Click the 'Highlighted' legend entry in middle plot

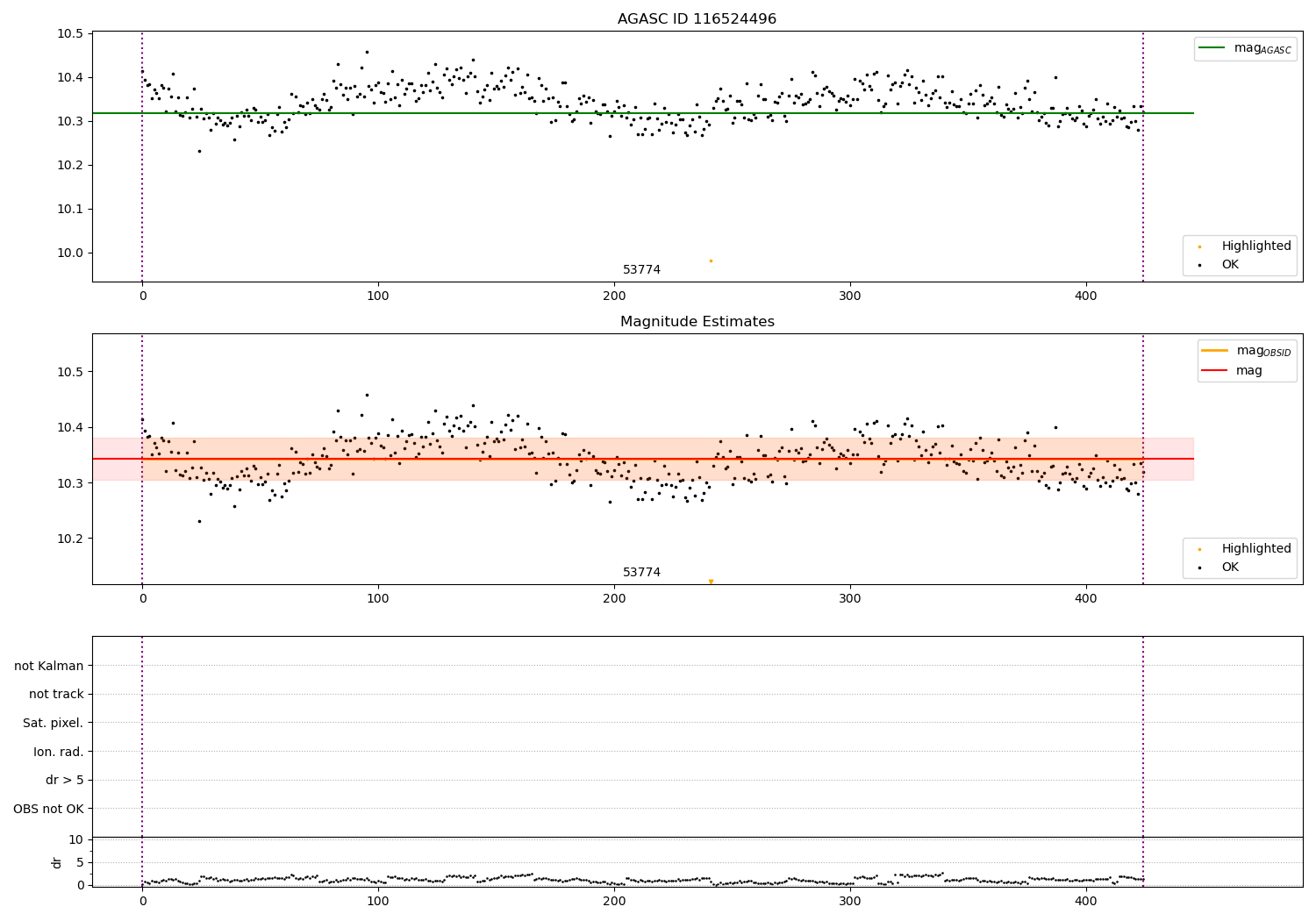1245,549
